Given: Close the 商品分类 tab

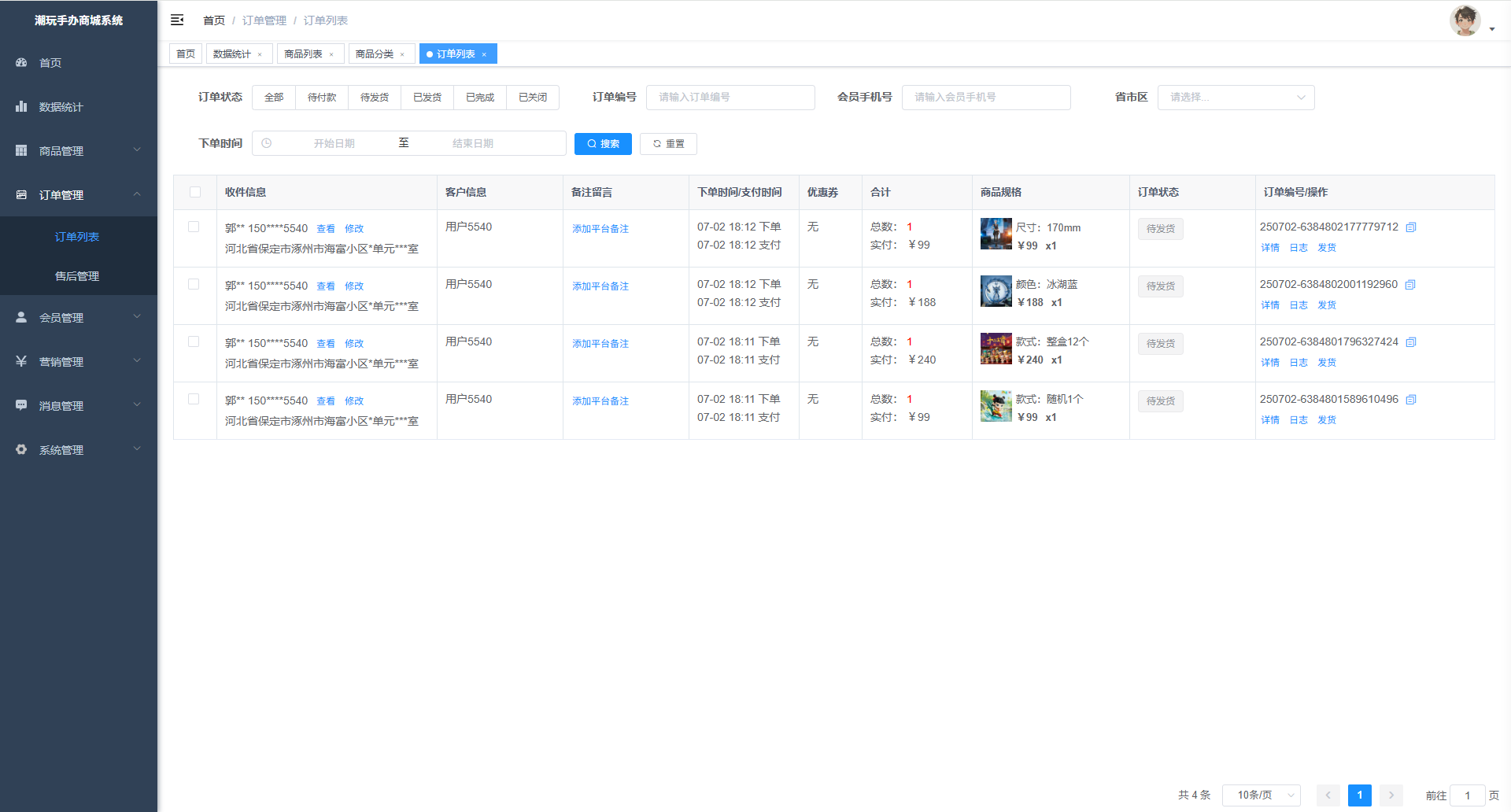Looking at the screenshot, I should click(402, 54).
